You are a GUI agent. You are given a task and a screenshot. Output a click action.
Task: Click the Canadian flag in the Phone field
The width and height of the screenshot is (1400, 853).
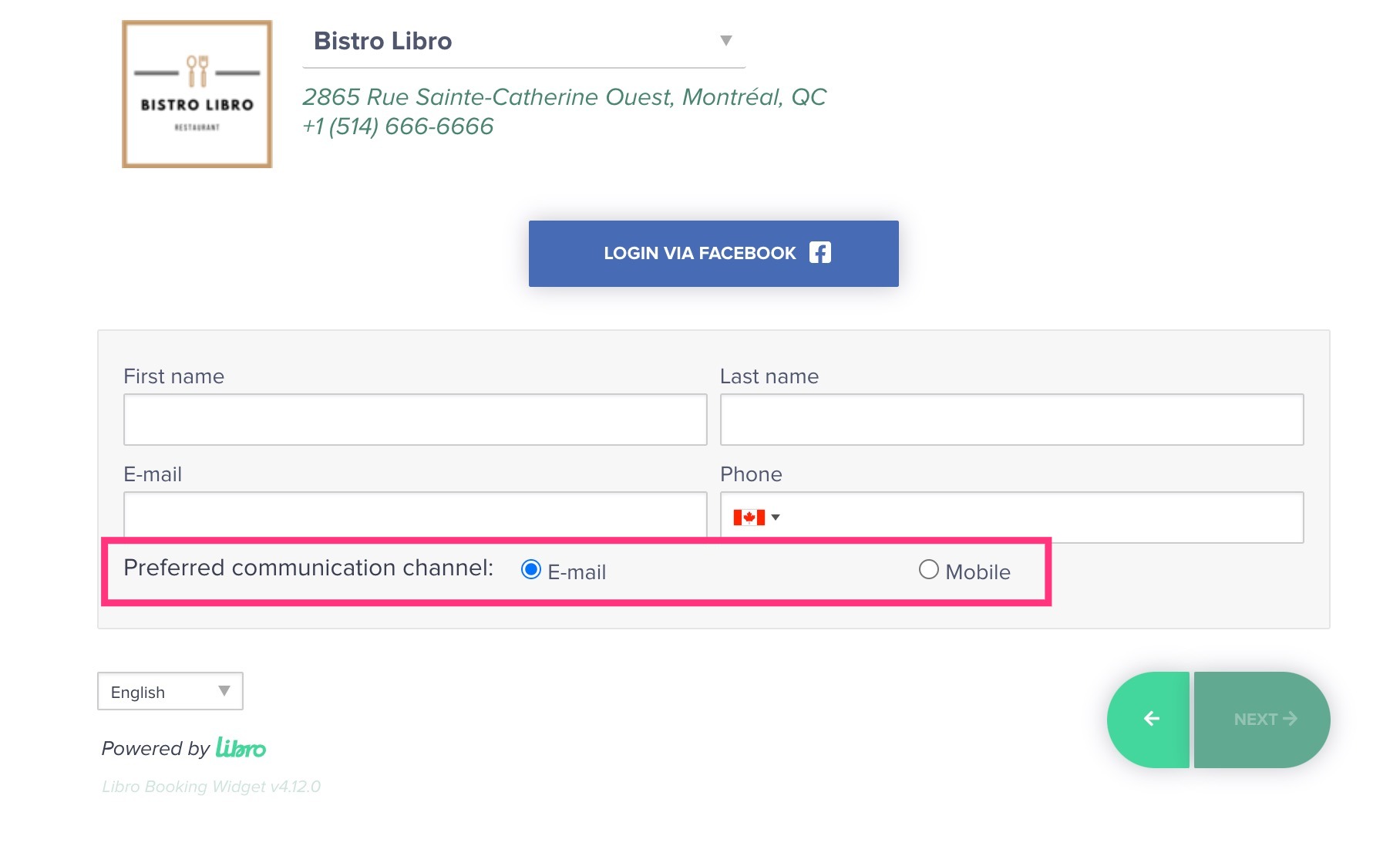(749, 518)
